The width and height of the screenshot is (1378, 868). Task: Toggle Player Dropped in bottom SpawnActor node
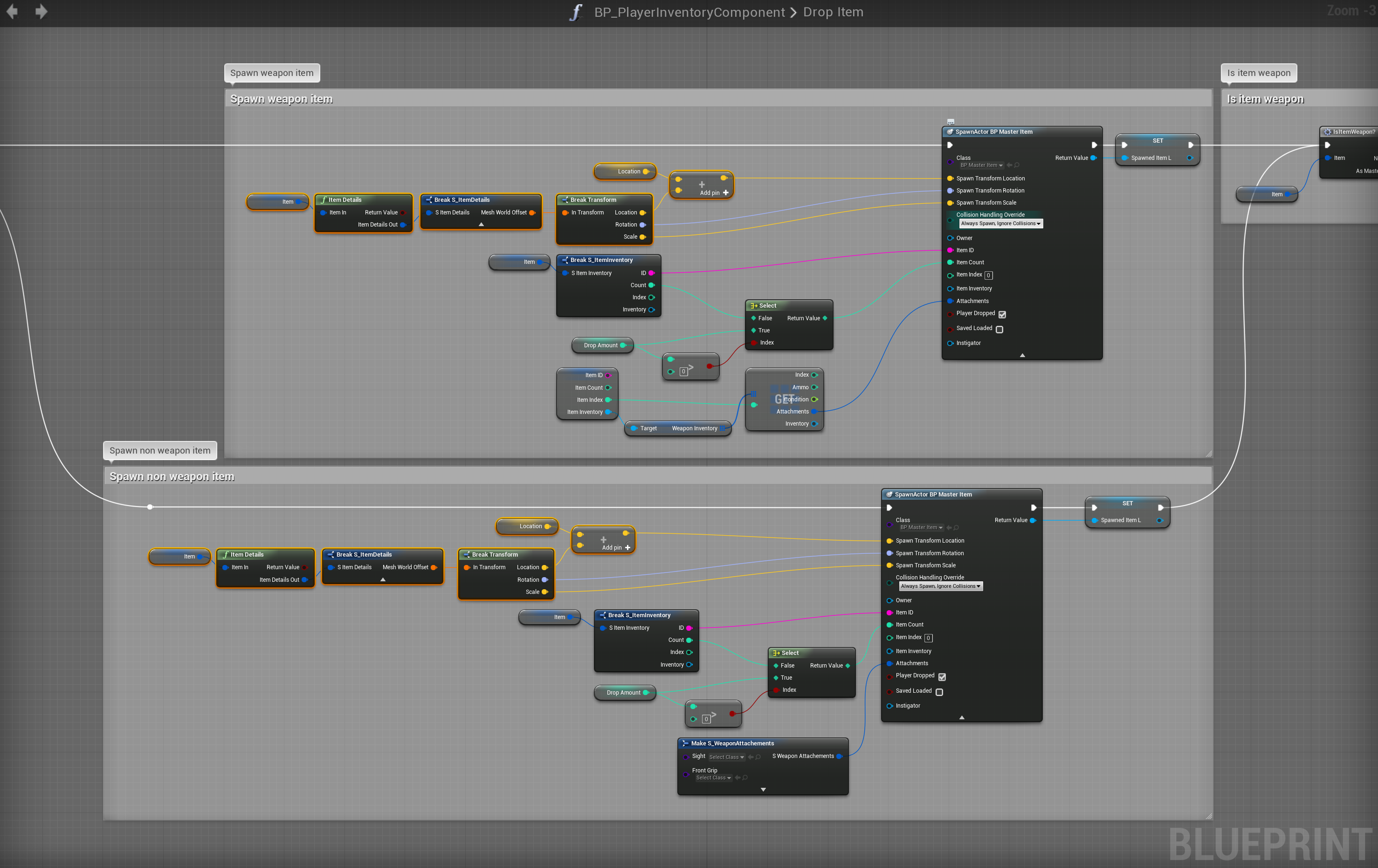(x=942, y=677)
